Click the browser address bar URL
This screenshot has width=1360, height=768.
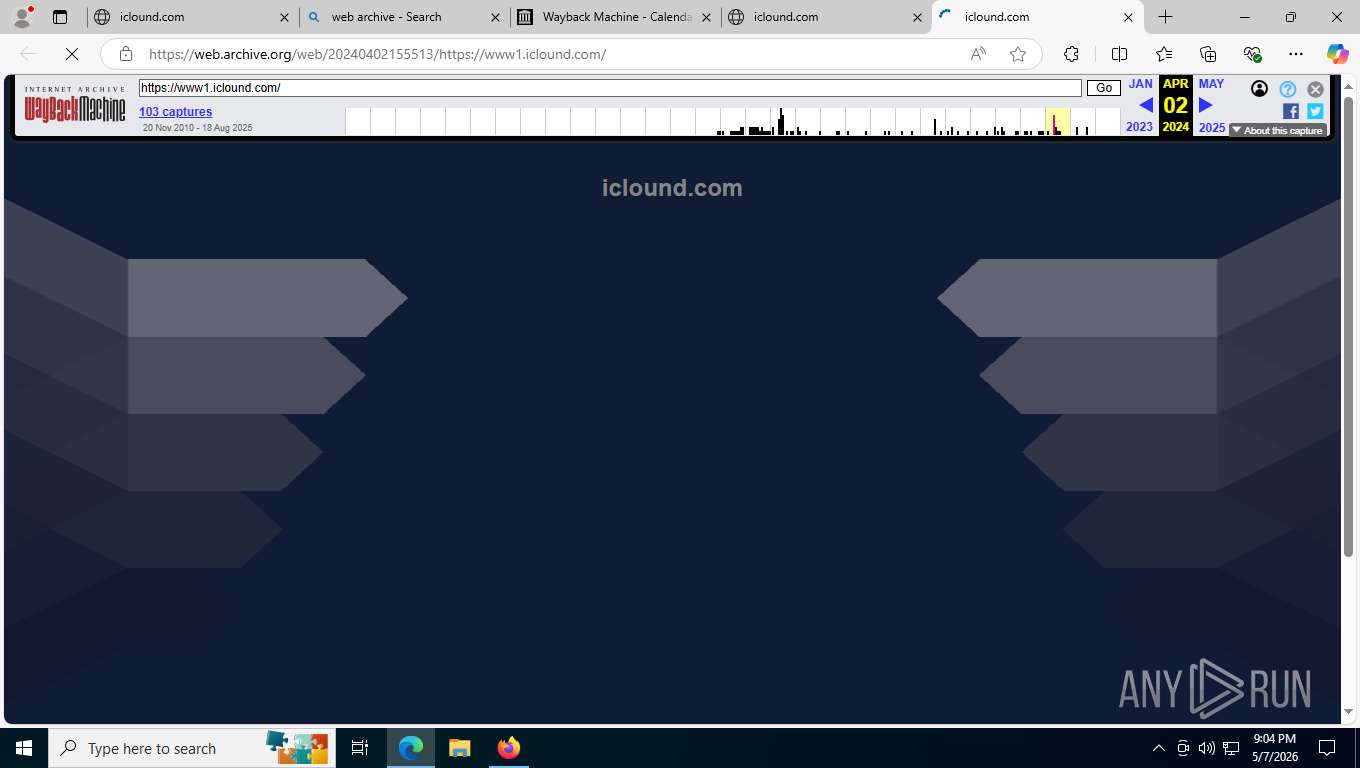coord(378,54)
